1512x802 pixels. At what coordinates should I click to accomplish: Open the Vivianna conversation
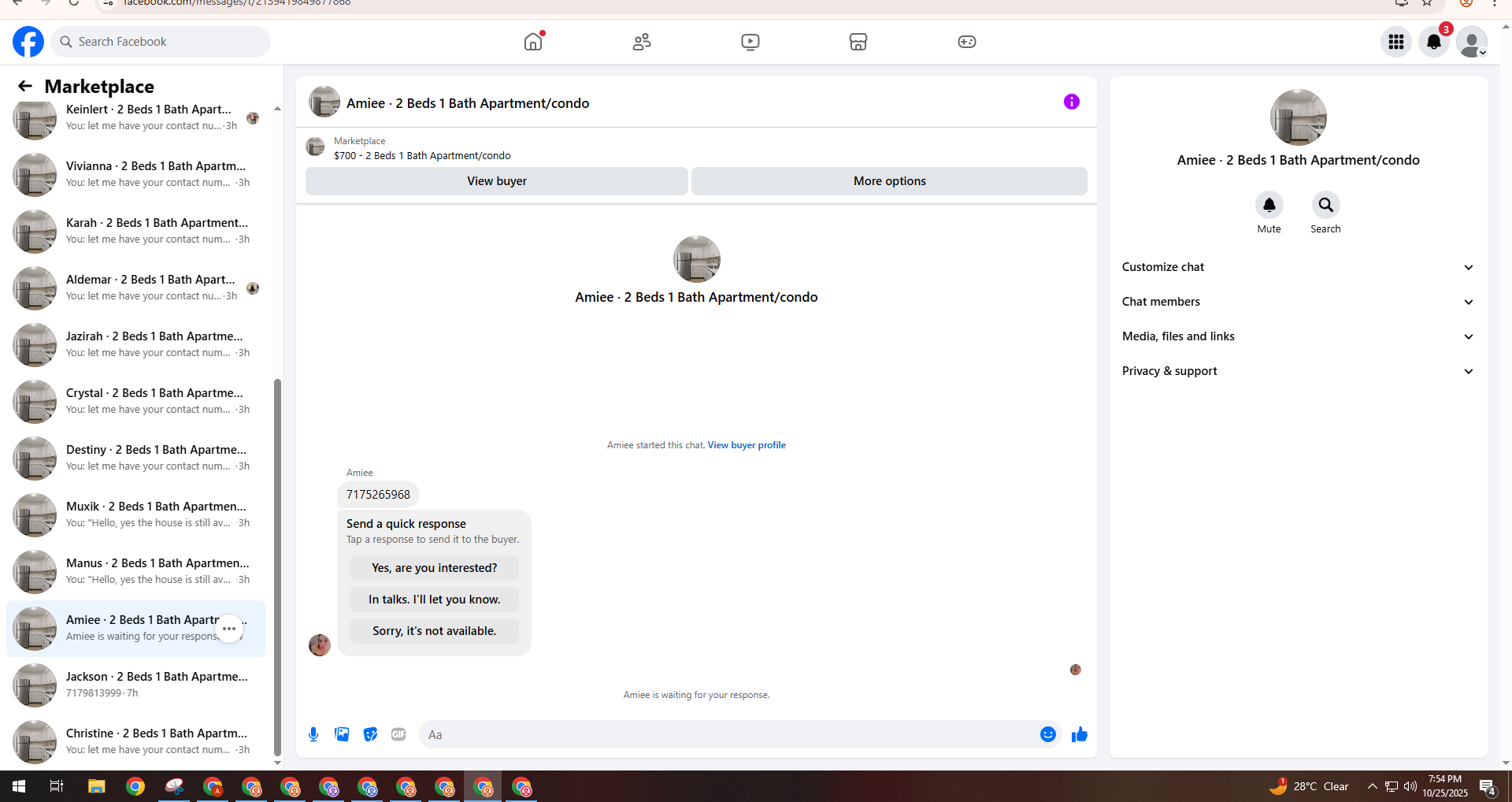click(135, 175)
